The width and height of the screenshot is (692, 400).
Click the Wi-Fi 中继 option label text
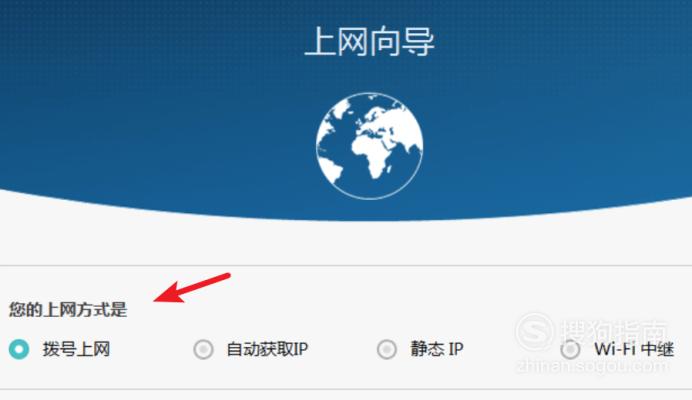634,349
